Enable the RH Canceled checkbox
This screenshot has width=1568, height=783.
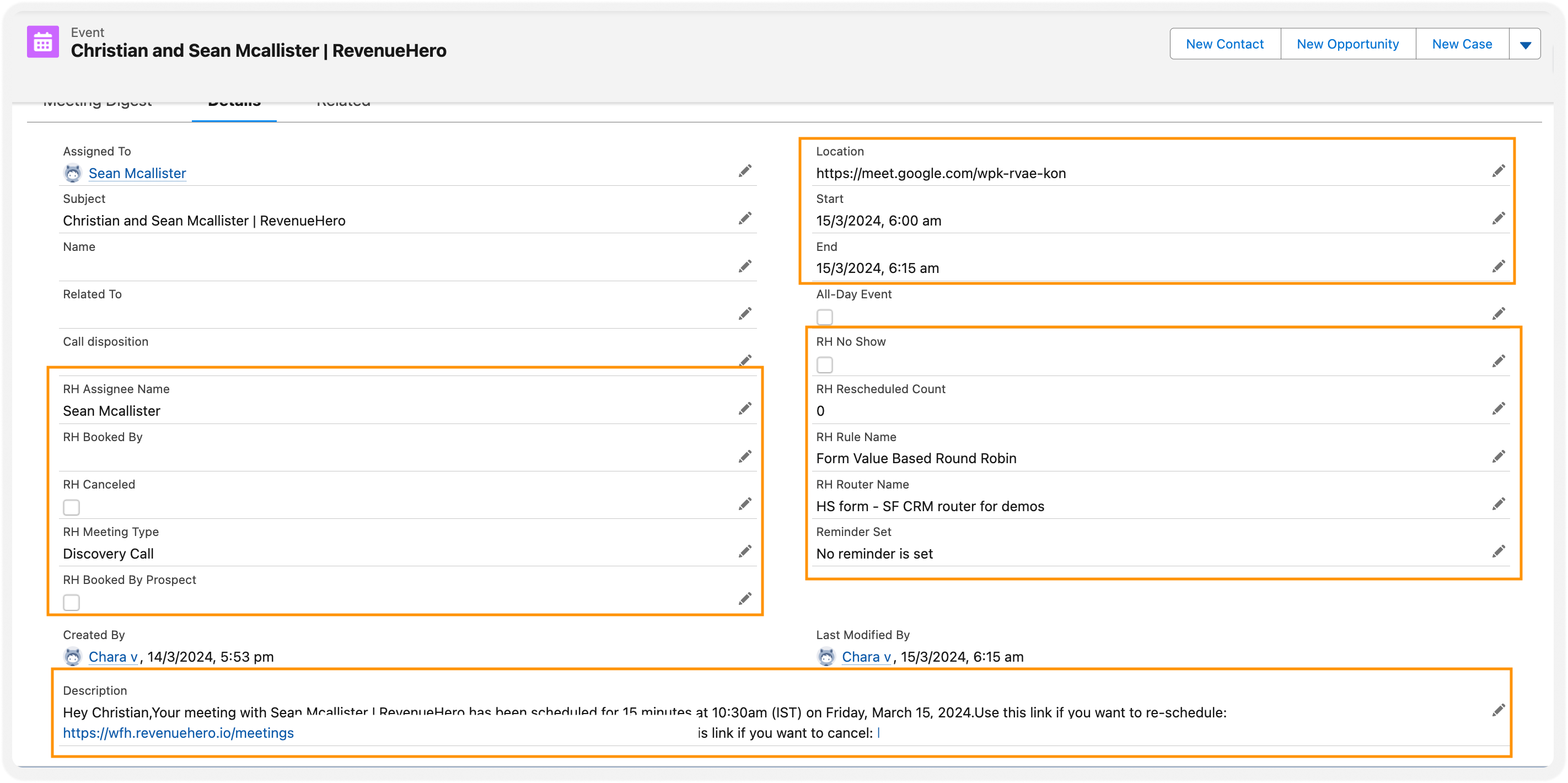pos(71,507)
